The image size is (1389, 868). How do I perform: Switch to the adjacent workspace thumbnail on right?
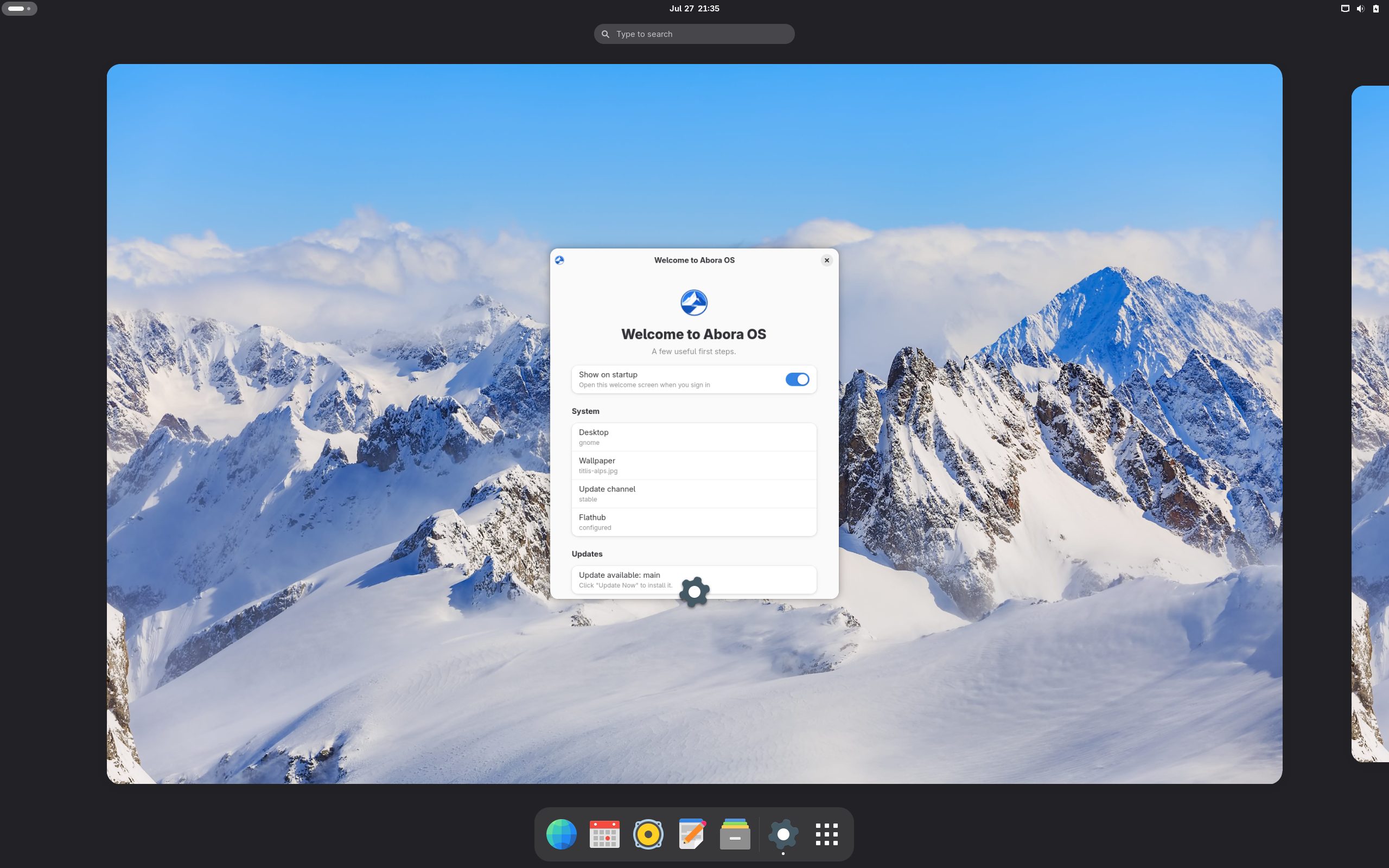coord(1370,424)
